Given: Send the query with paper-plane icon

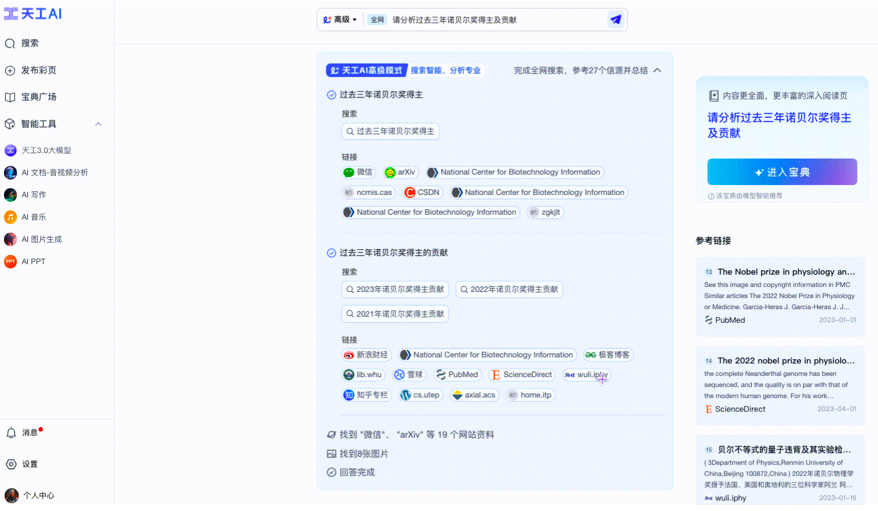Looking at the screenshot, I should pos(616,20).
